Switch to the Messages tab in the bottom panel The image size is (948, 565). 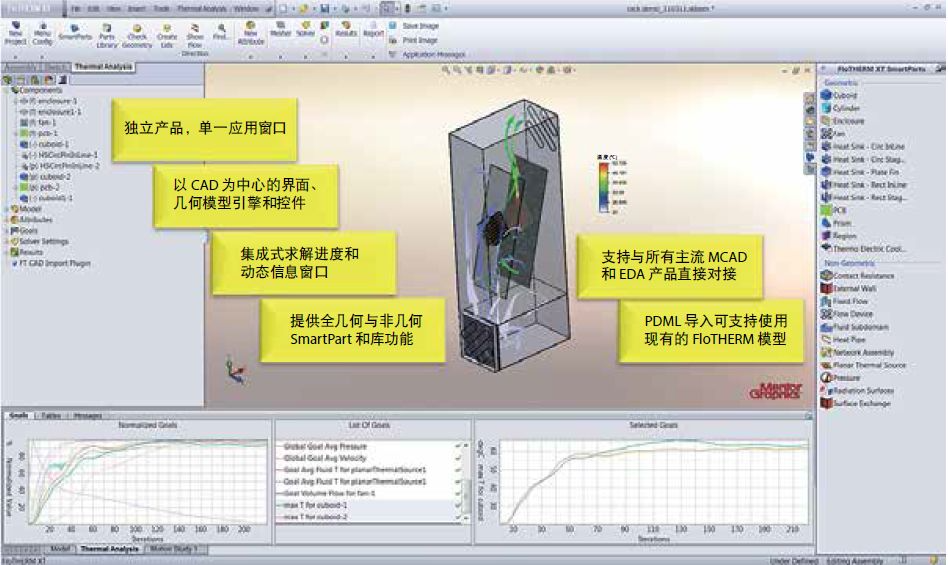click(87, 416)
